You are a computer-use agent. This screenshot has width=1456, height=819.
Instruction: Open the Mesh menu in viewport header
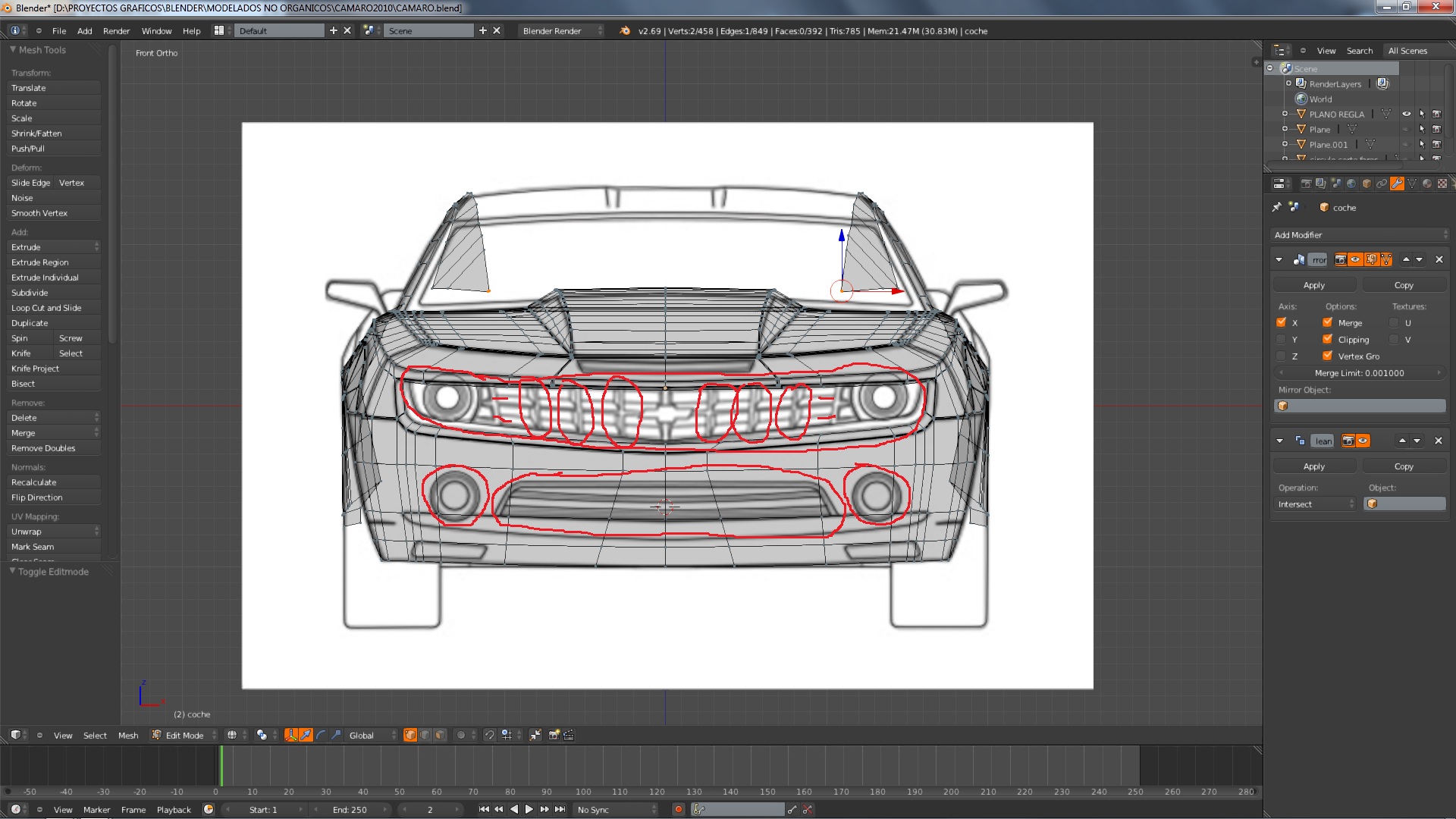128,736
